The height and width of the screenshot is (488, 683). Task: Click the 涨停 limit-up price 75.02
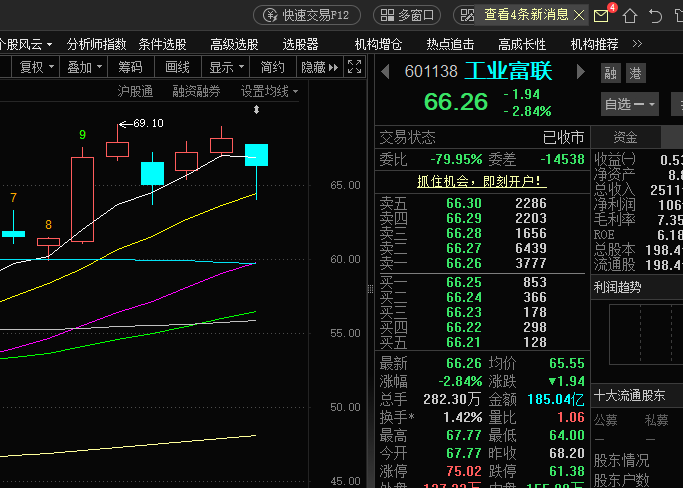pyautogui.click(x=463, y=471)
